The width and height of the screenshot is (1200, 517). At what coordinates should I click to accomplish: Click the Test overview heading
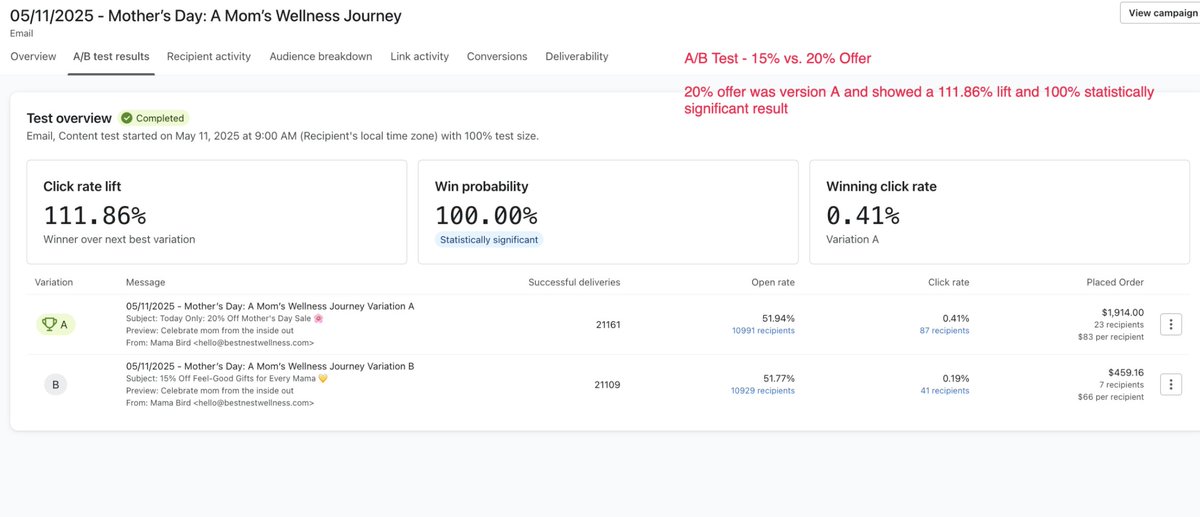69,118
